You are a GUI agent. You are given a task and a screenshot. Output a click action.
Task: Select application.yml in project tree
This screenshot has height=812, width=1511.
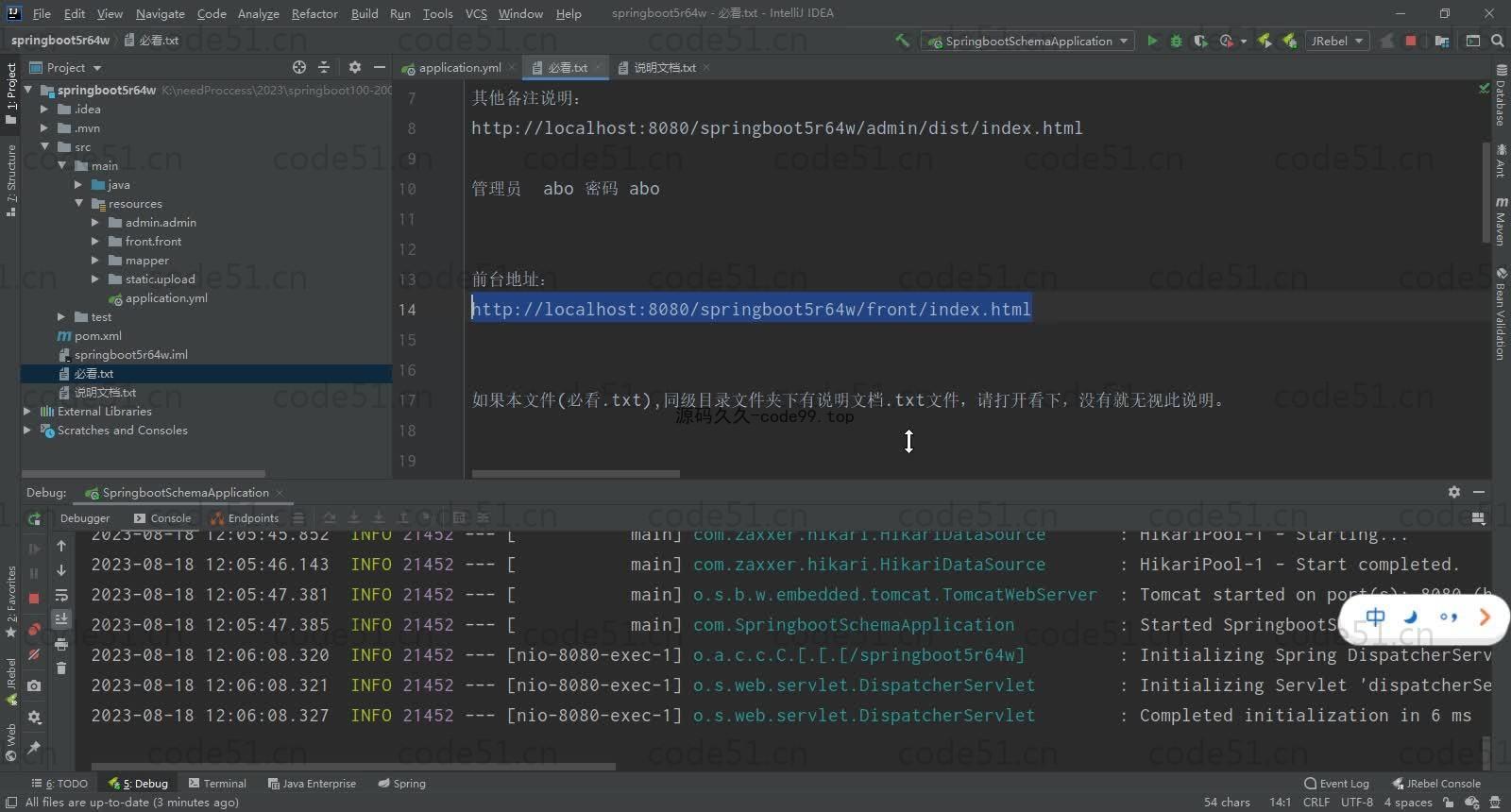tap(166, 298)
